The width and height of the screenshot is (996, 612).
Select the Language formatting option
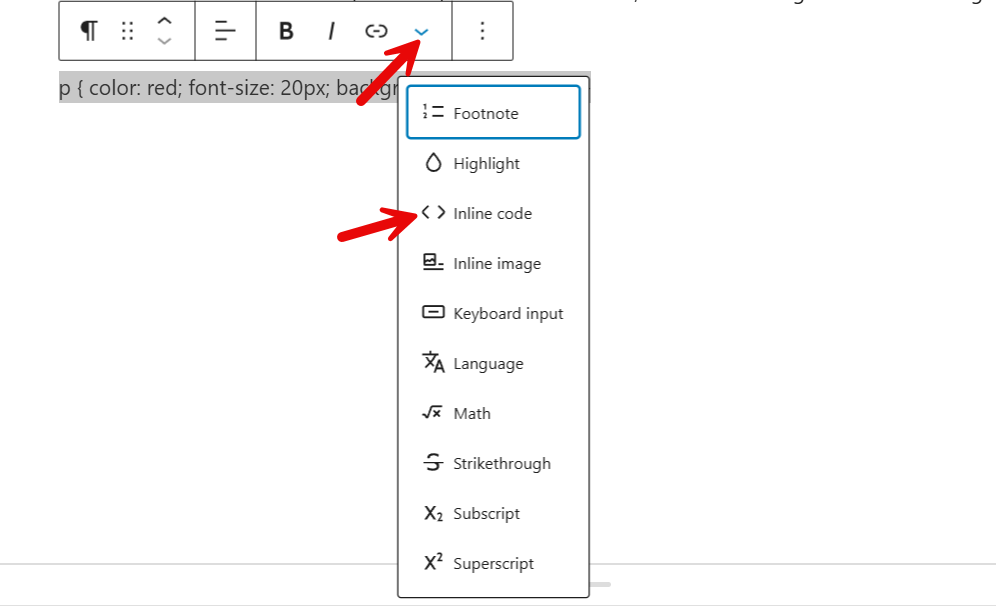[x=488, y=362]
